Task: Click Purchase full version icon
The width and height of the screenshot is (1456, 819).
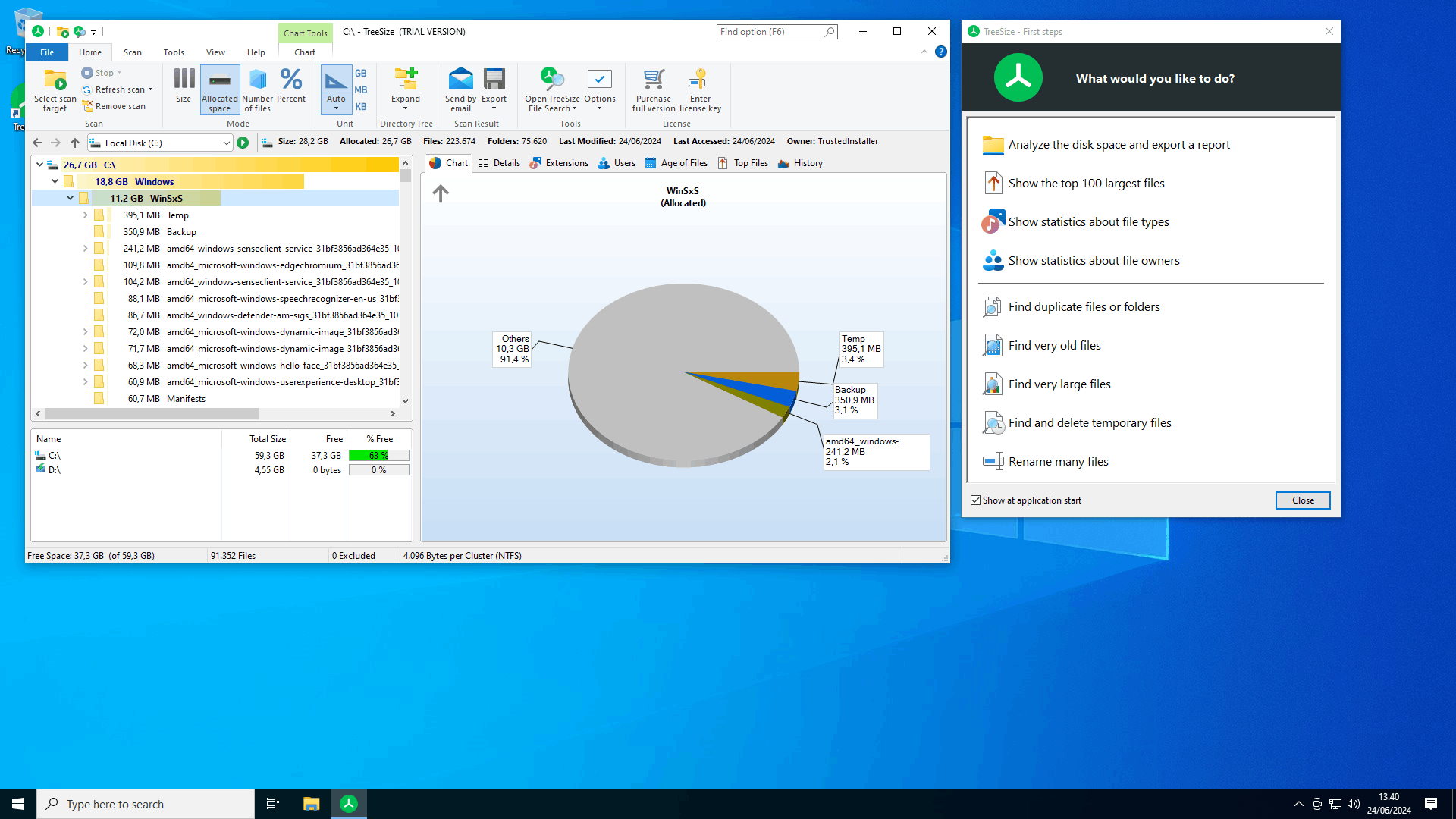Action: click(654, 79)
